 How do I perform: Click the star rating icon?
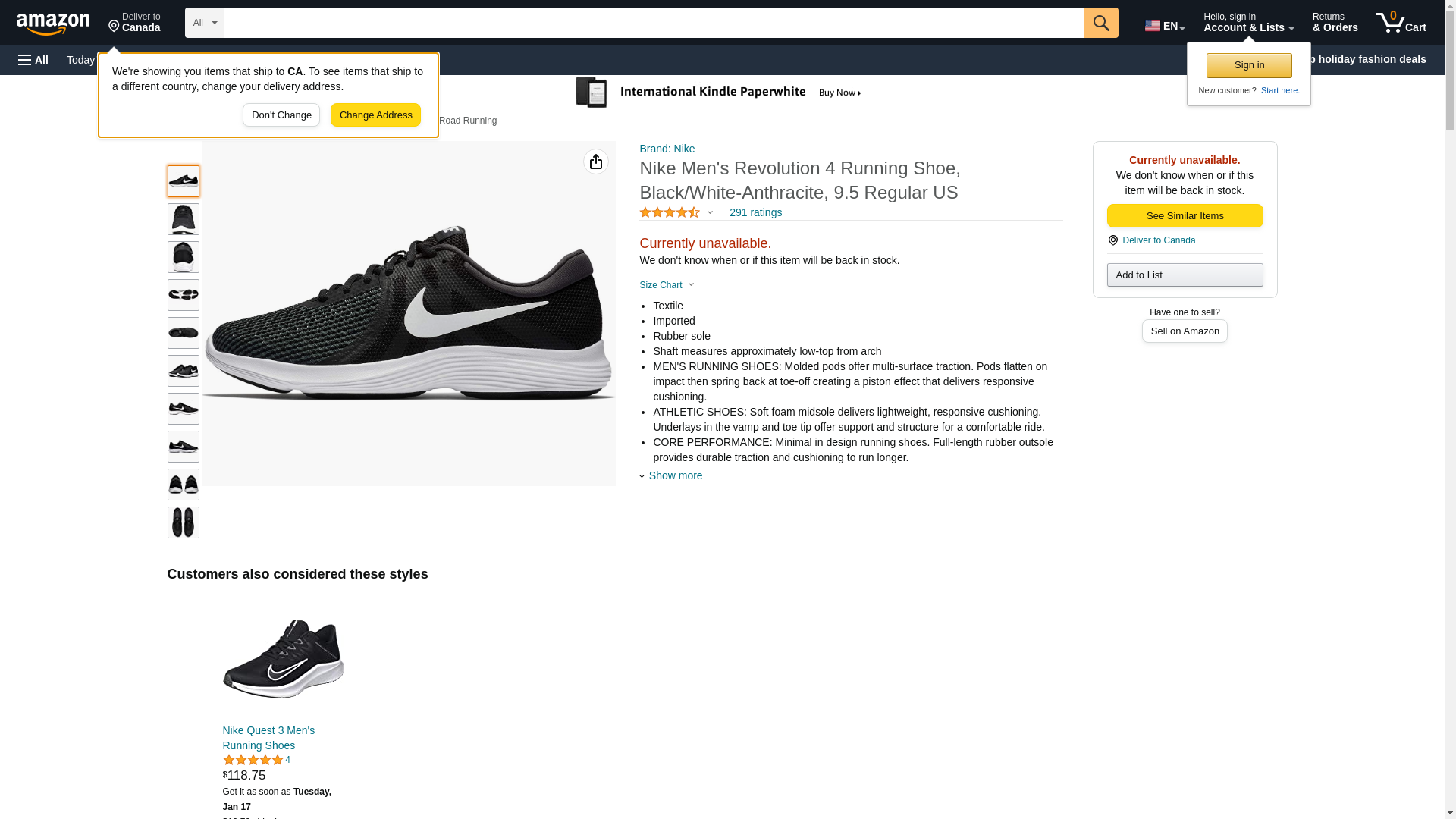(x=669, y=213)
